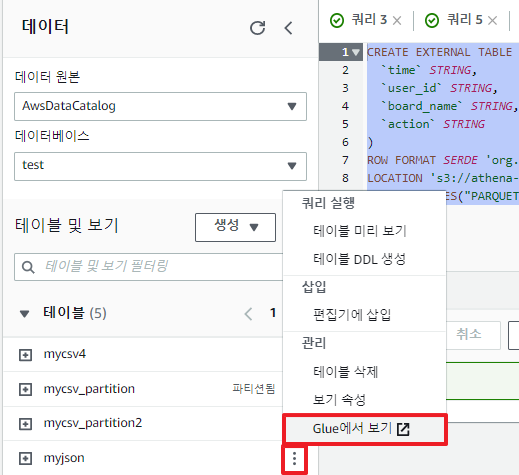The width and height of the screenshot is (519, 475).
Task: Choose 보기 속성 from context menu
Action: 339,399
